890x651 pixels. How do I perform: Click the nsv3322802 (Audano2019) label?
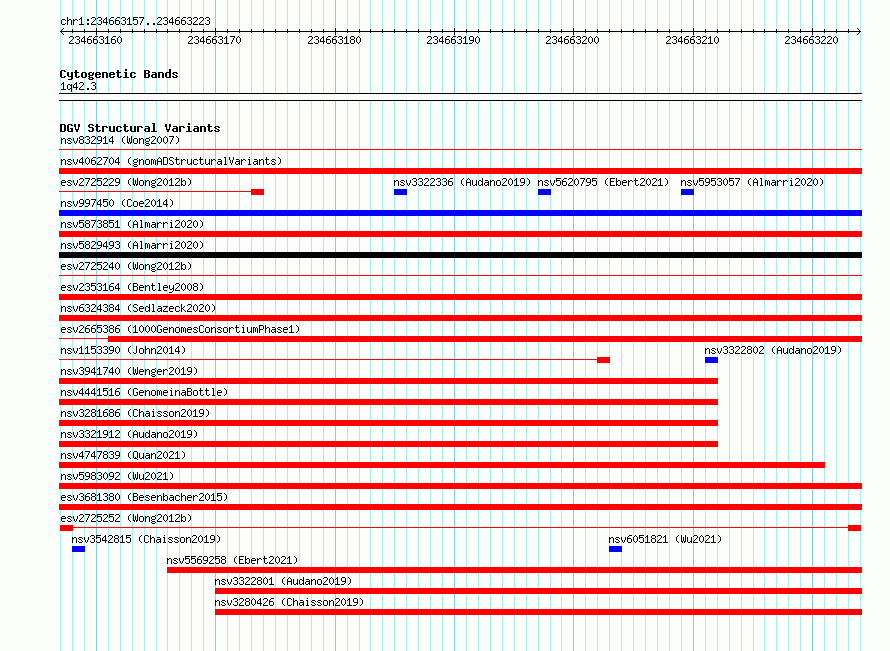pyautogui.click(x=773, y=350)
